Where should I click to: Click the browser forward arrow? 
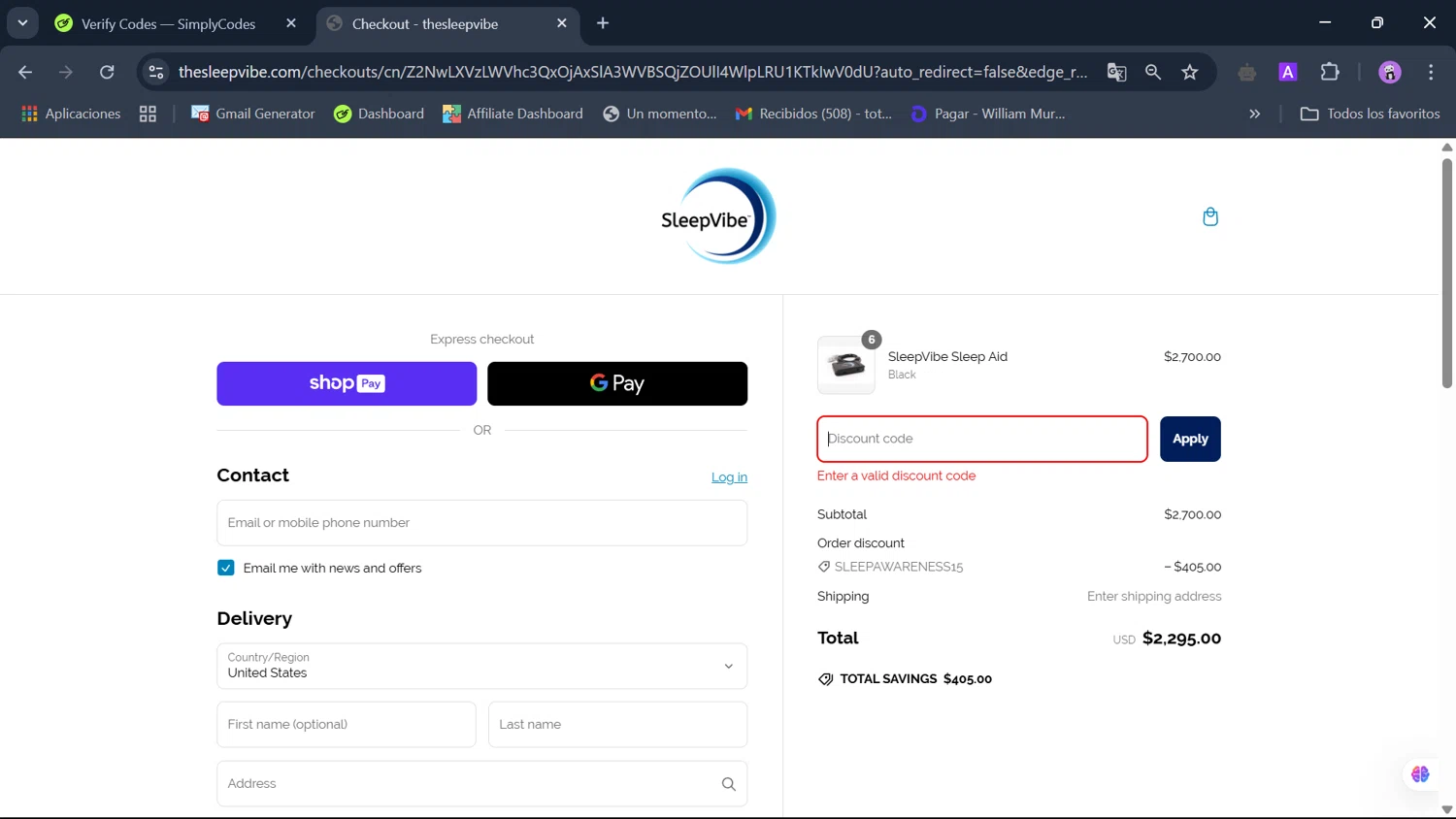[x=66, y=72]
